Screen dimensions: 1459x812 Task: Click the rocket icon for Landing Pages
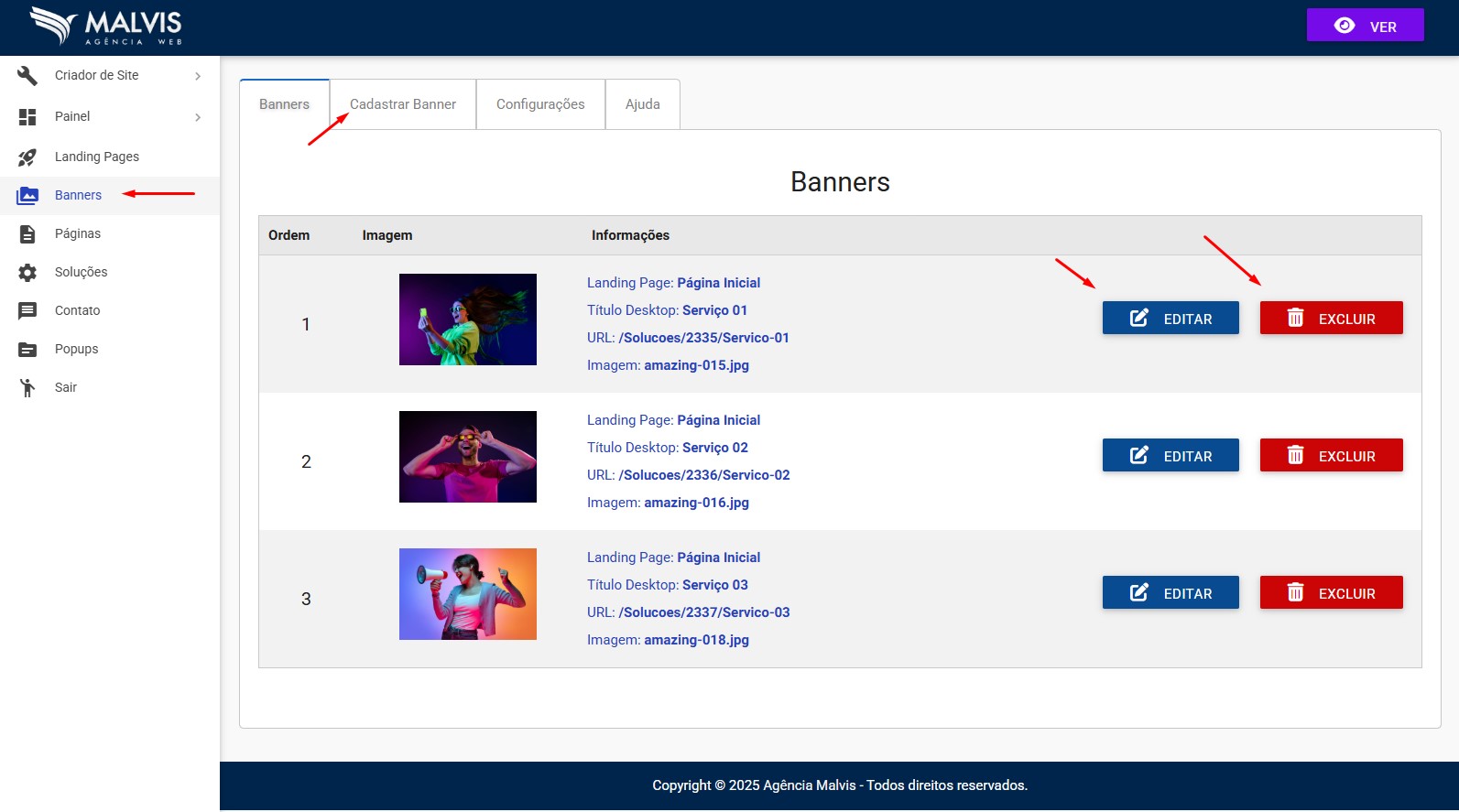(27, 157)
